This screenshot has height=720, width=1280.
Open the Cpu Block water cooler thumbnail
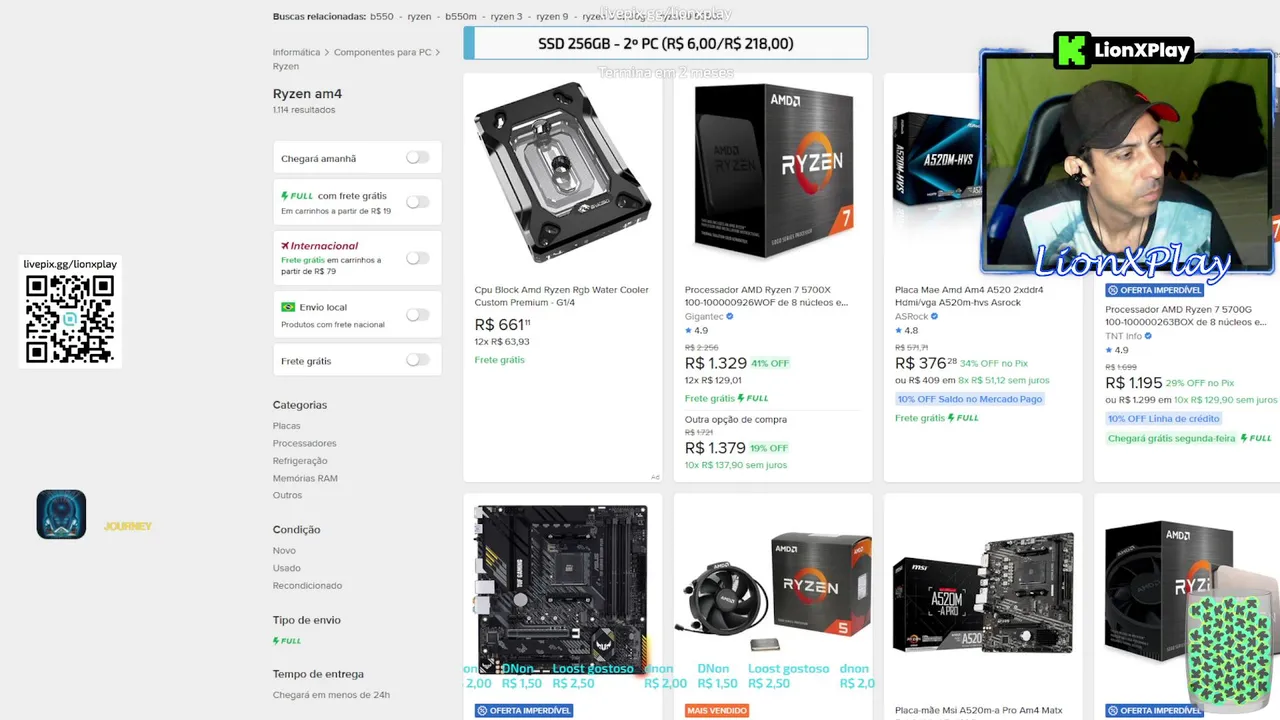[x=562, y=172]
